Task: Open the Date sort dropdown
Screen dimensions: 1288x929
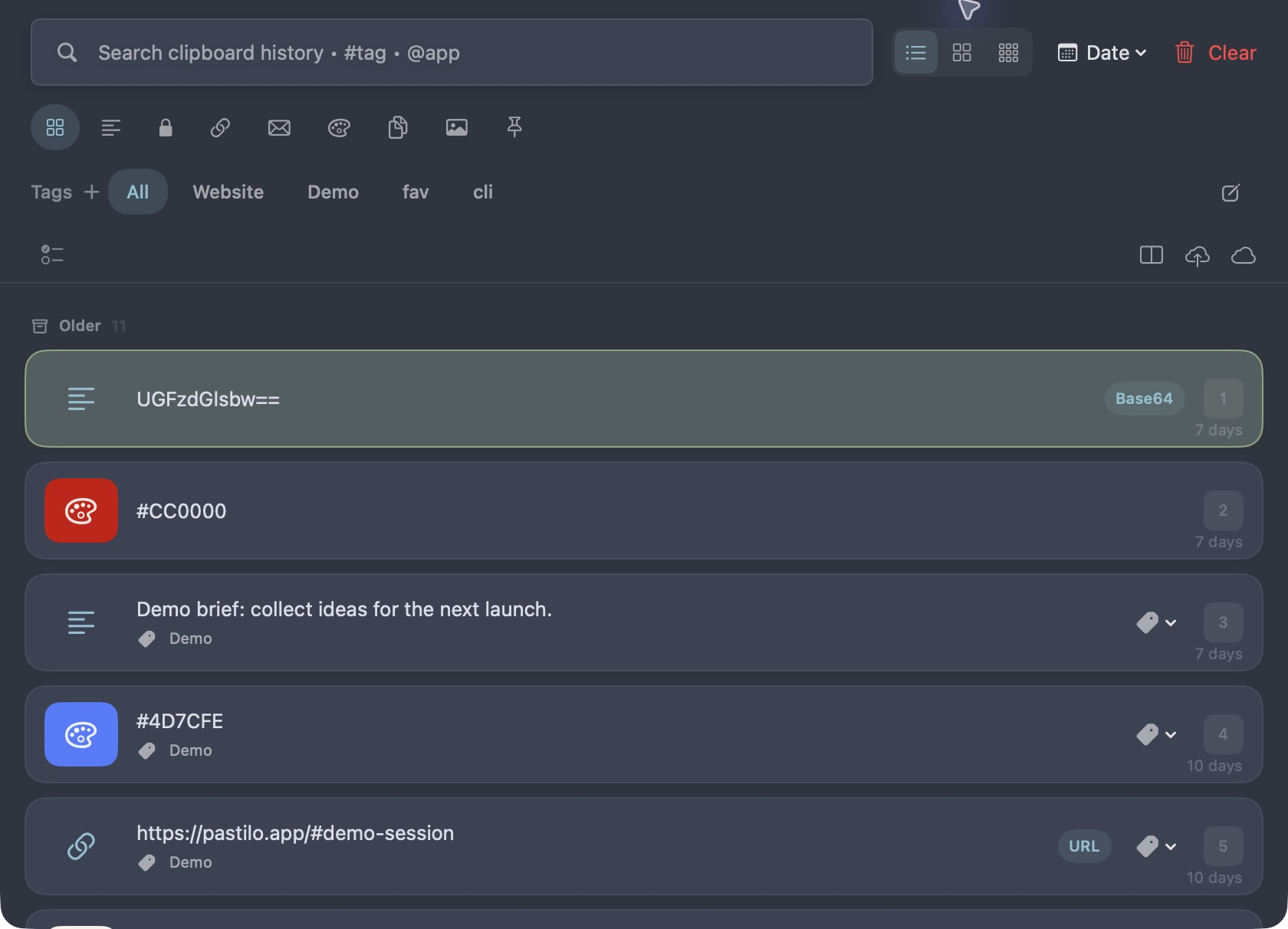Action: (x=1102, y=53)
